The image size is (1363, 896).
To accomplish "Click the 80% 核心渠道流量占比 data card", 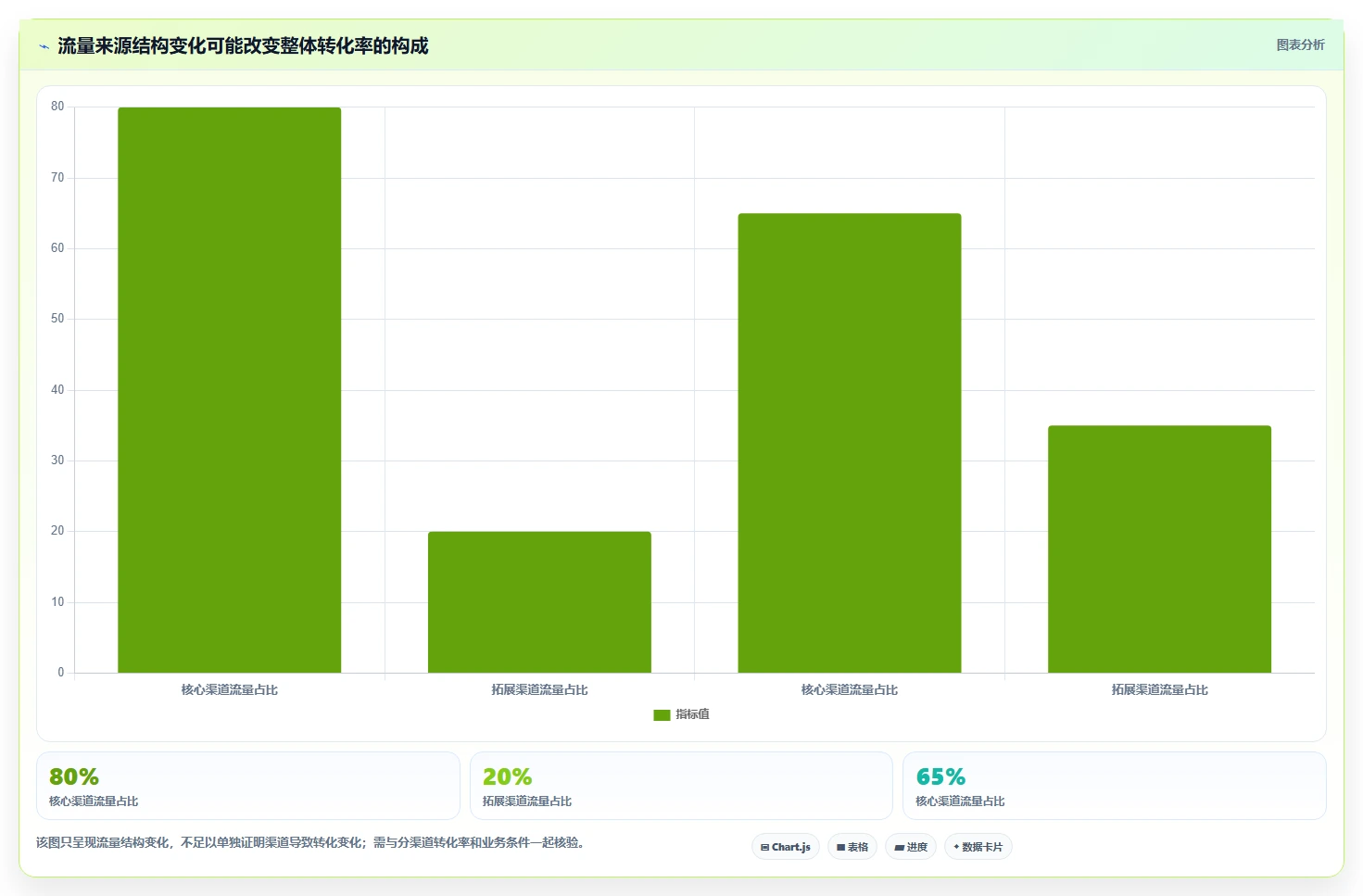I will 248,786.
